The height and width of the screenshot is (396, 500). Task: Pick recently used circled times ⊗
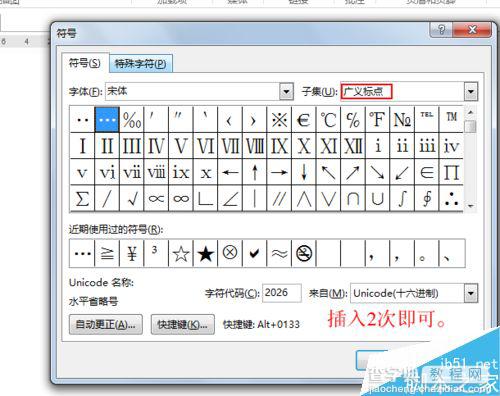230,253
